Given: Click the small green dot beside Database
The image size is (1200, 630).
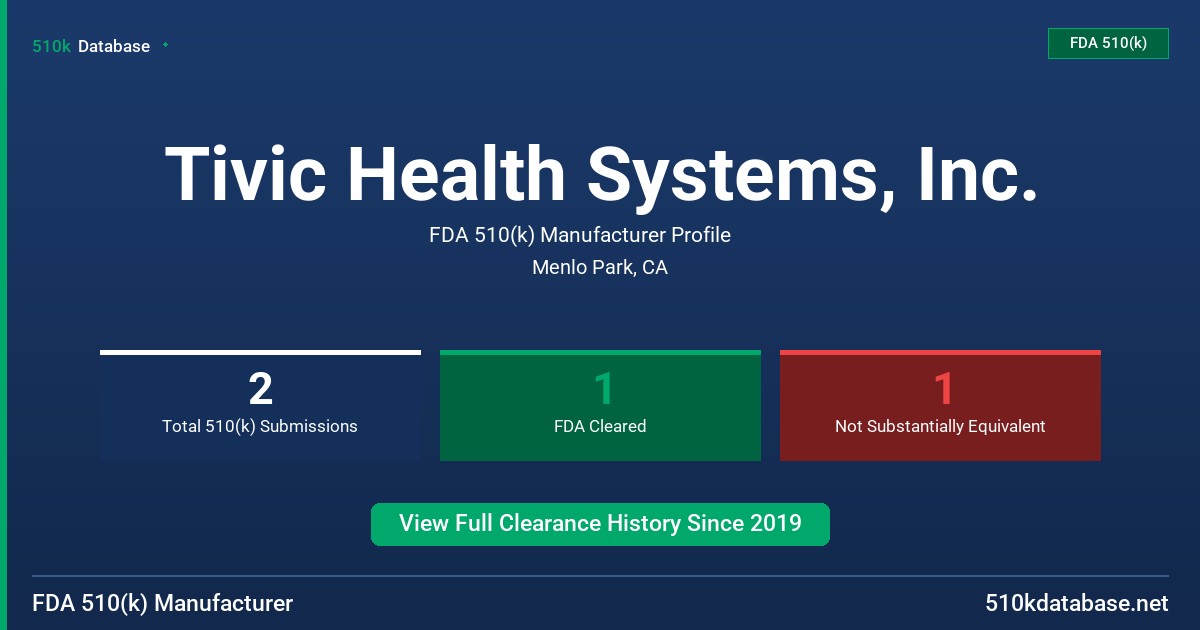Looking at the screenshot, I should (x=165, y=45).
